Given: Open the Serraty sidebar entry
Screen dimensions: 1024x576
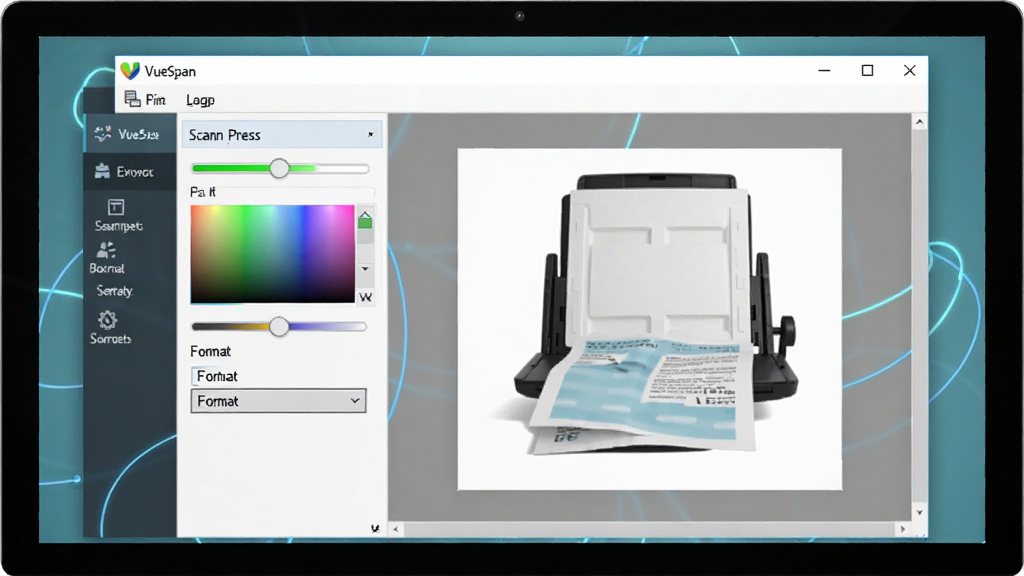Looking at the screenshot, I should point(115,291).
